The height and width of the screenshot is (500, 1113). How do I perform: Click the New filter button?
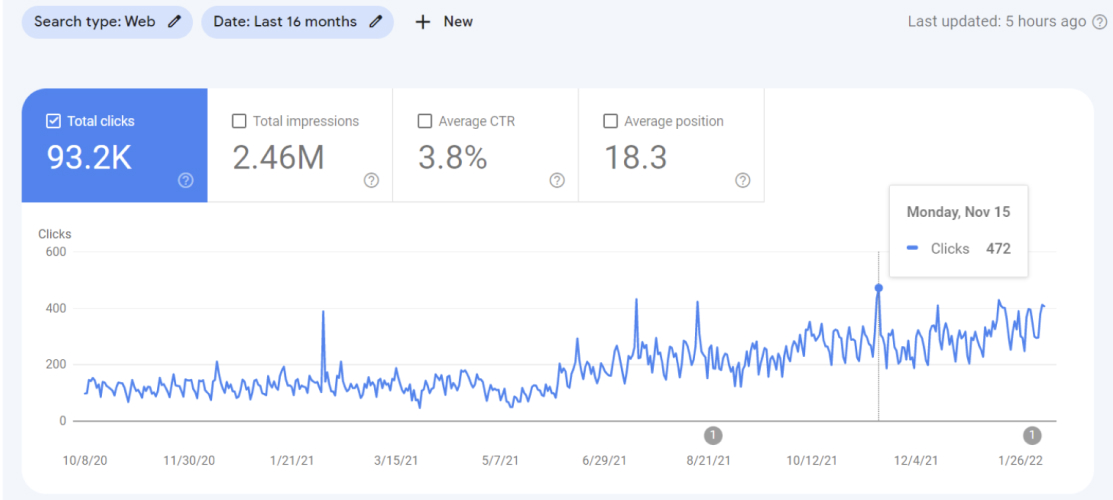tap(445, 22)
